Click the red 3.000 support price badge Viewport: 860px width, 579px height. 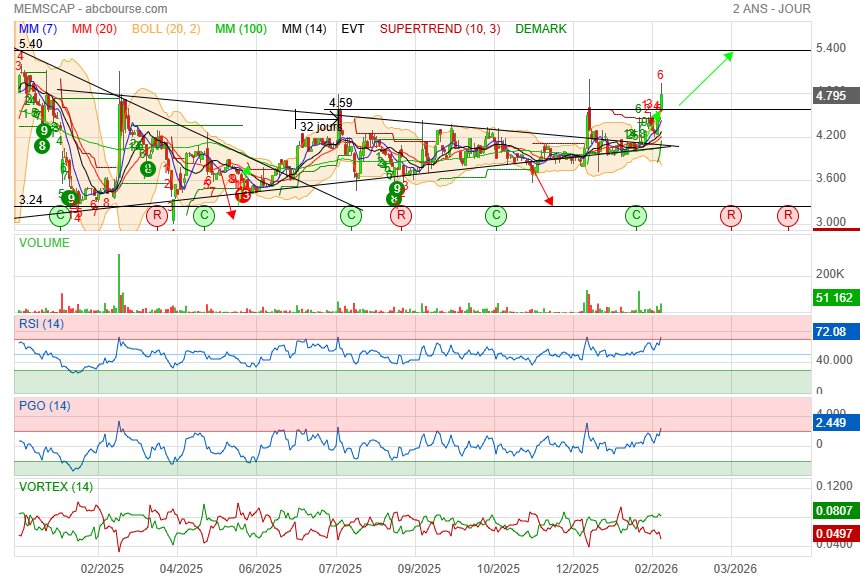tap(832, 222)
